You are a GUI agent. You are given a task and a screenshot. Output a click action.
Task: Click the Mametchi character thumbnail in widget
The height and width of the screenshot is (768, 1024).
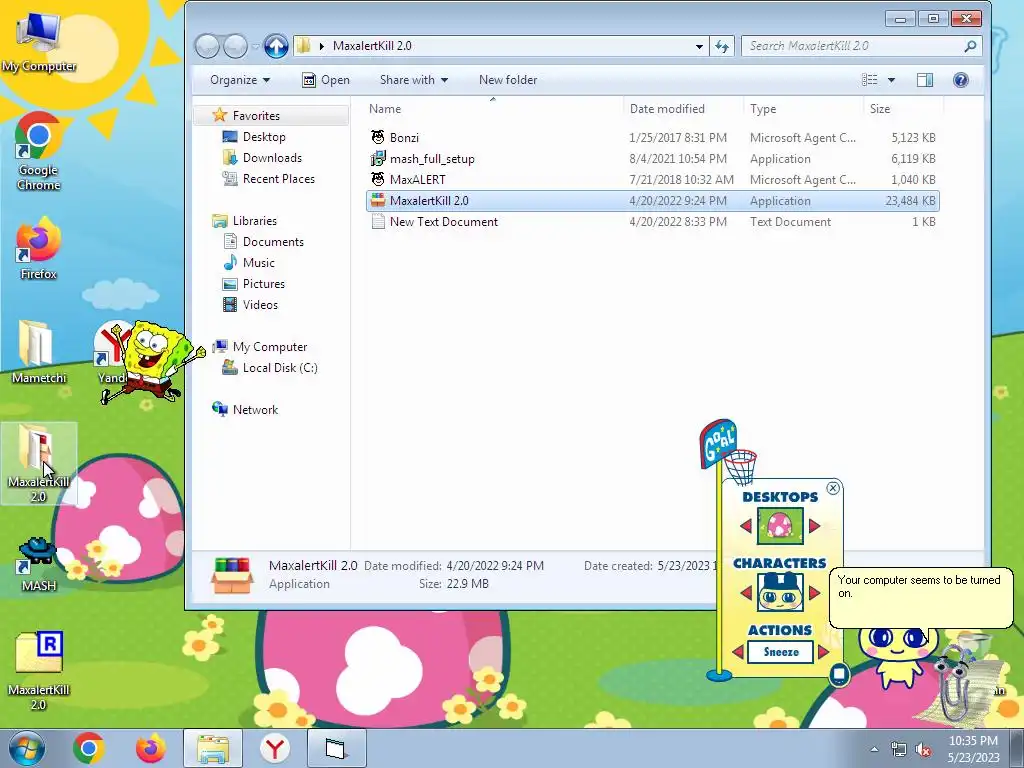[x=780, y=592]
